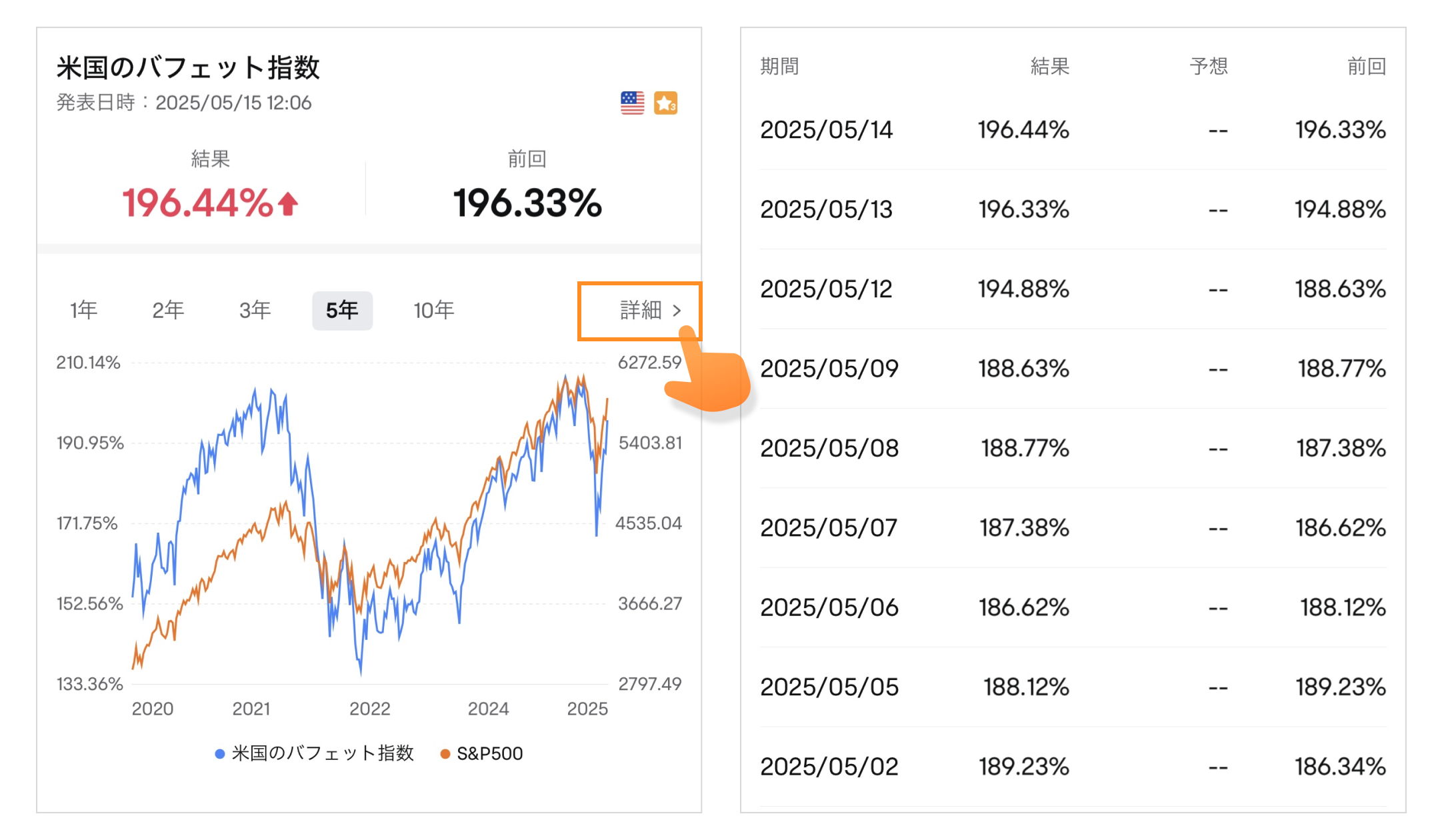The width and height of the screenshot is (1440, 840).
Task: Click the orange S&P500 legend dot
Action: point(444,753)
